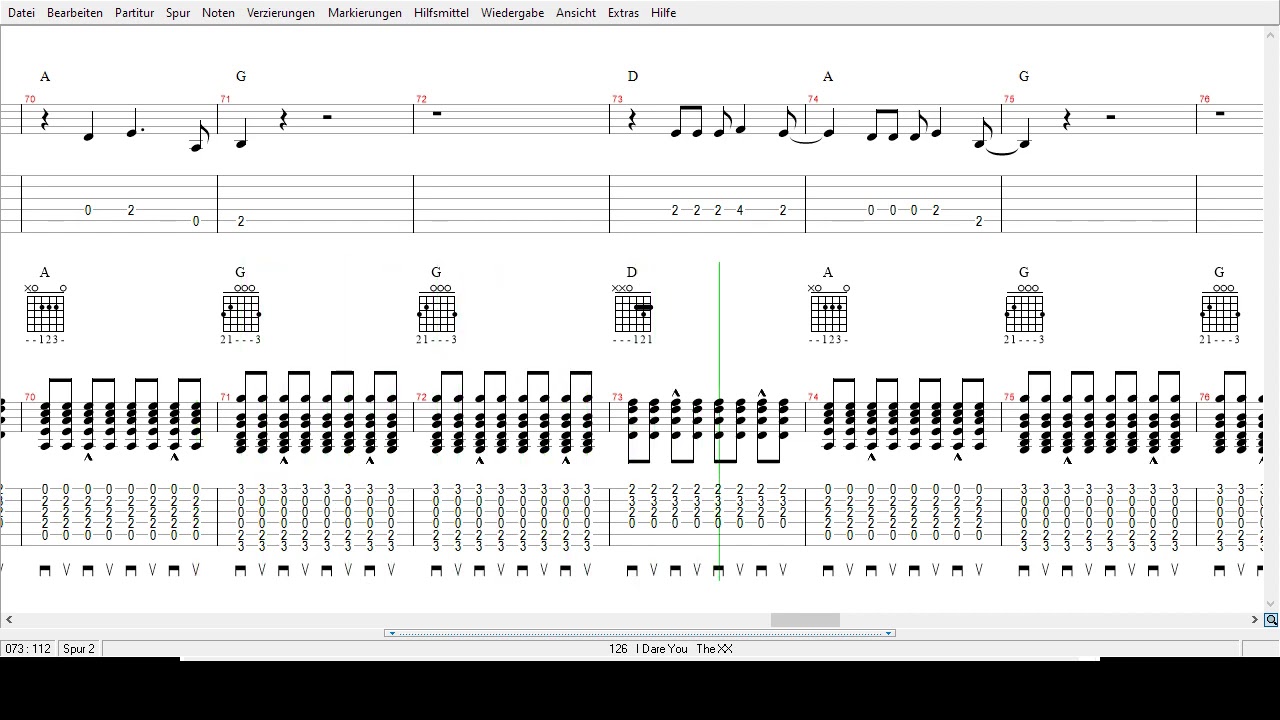Click the horizontal scrollbar thumb

[805, 620]
